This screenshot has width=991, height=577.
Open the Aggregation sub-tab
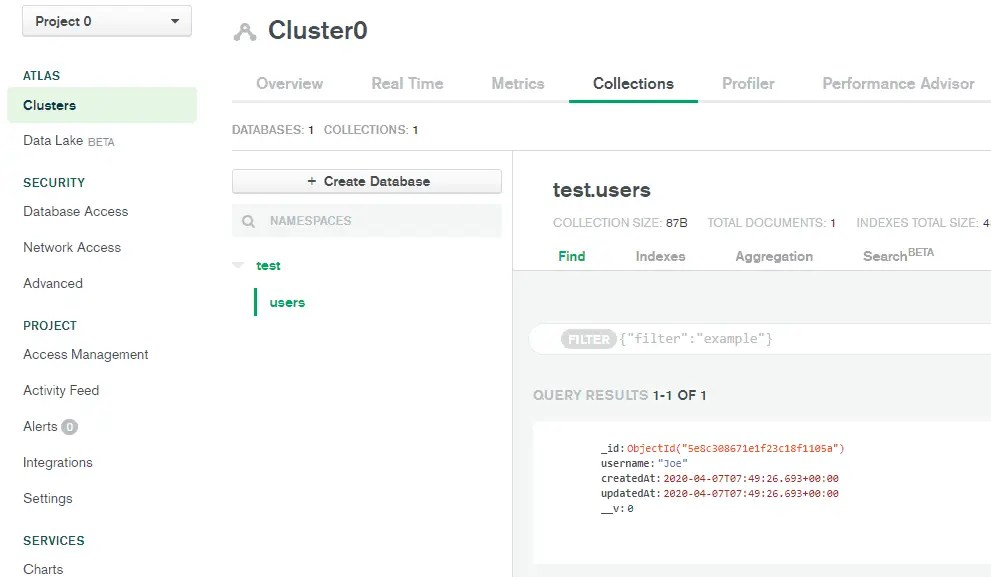pyautogui.click(x=774, y=256)
